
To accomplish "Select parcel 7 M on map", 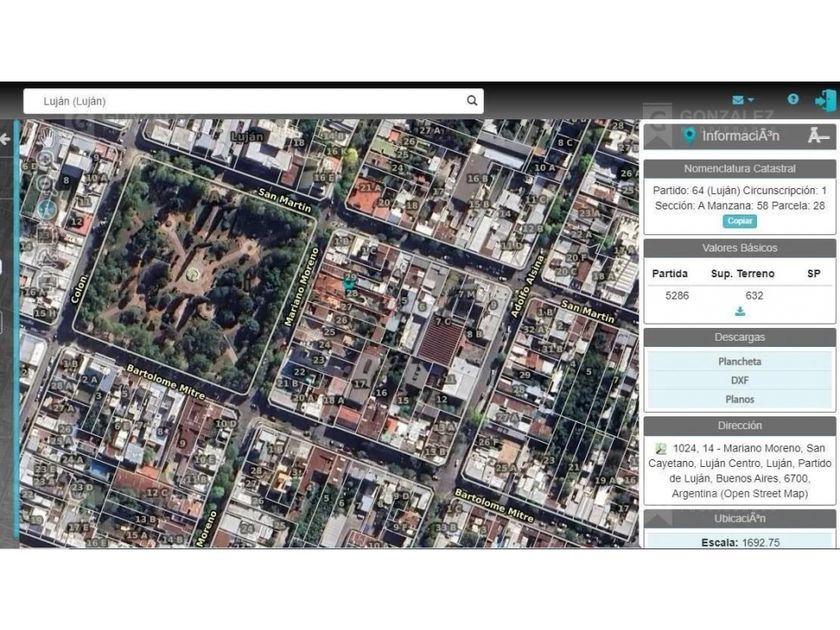I will (467, 294).
